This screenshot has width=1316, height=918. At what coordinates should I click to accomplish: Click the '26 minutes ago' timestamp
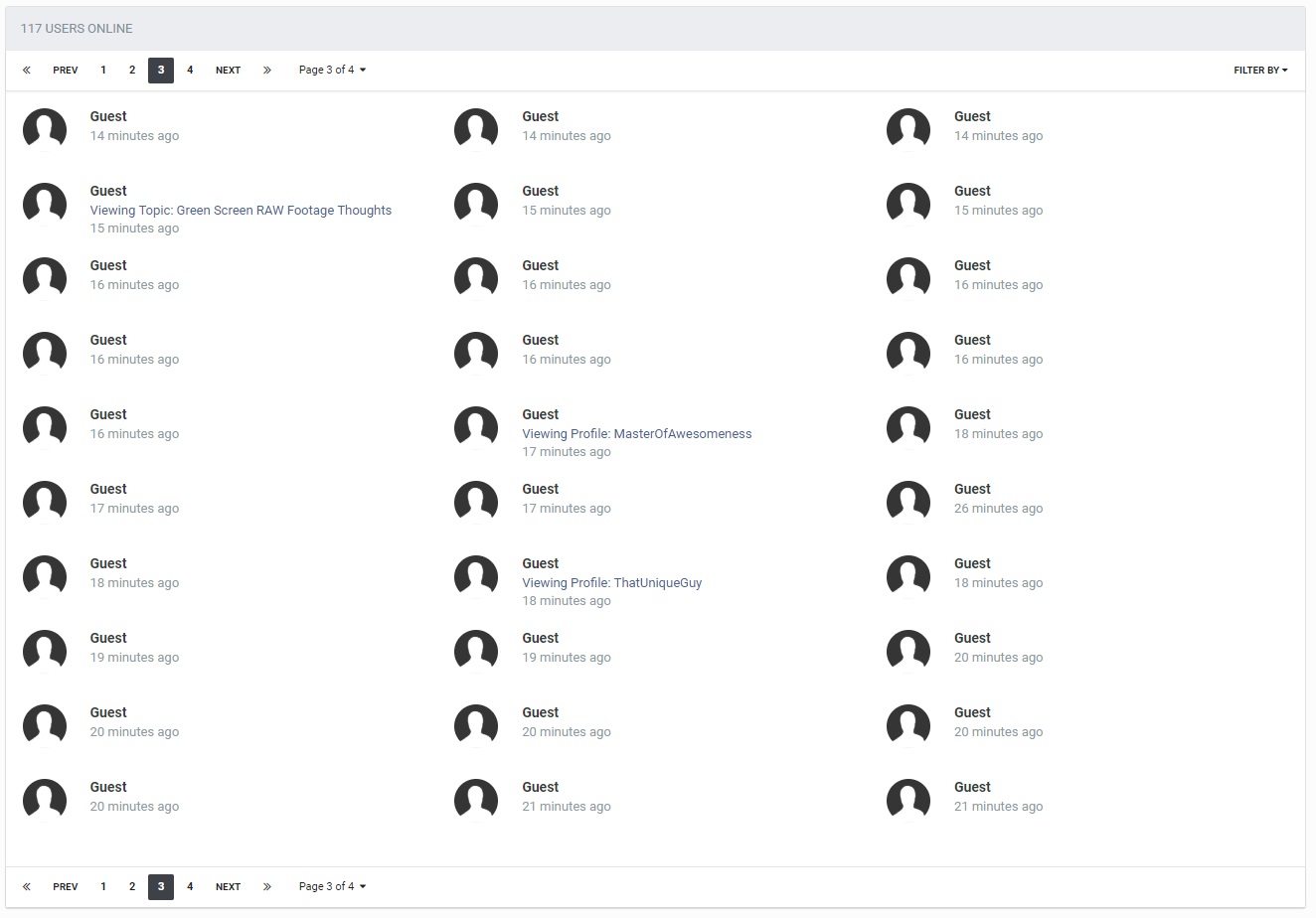click(x=999, y=509)
